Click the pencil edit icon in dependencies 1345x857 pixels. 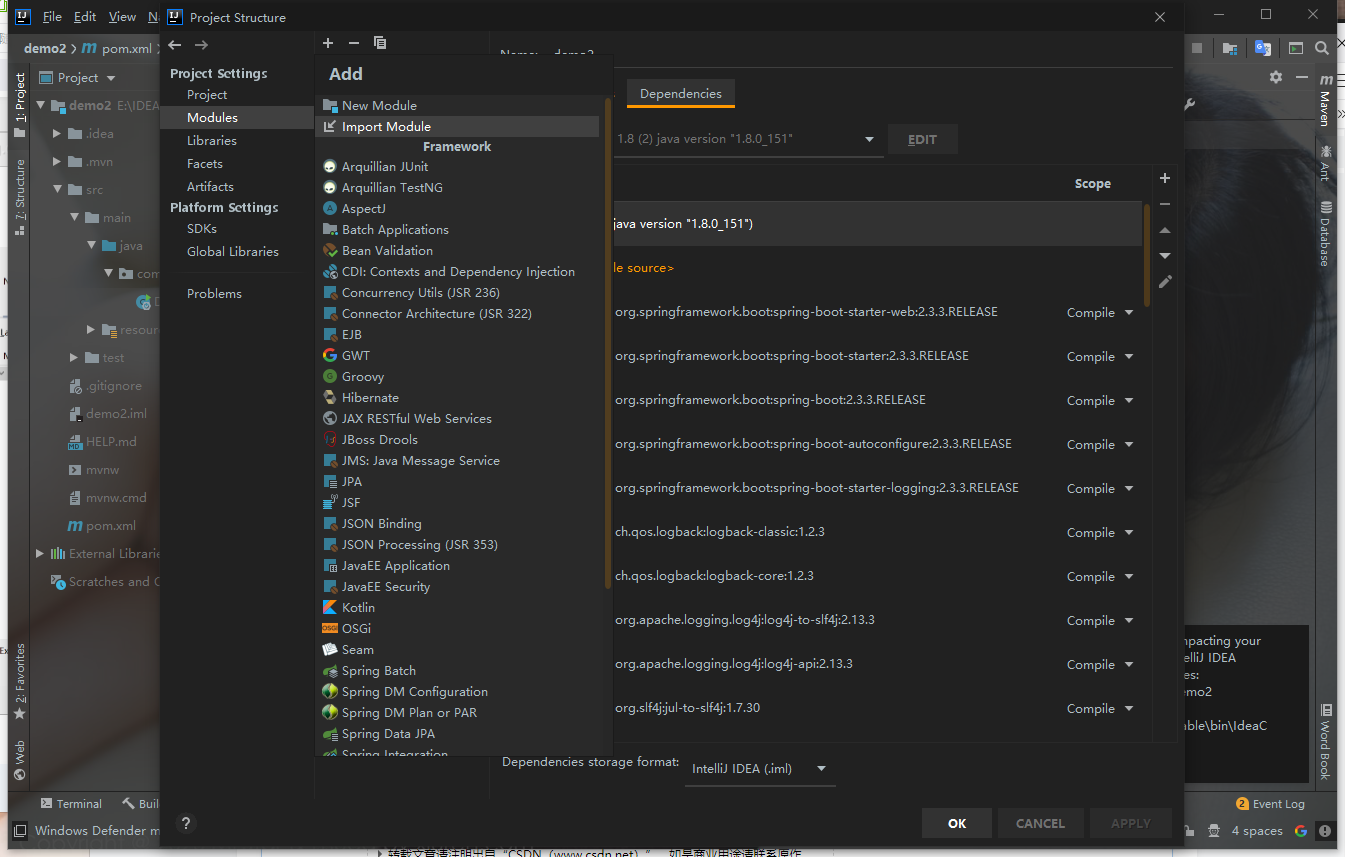point(1165,282)
